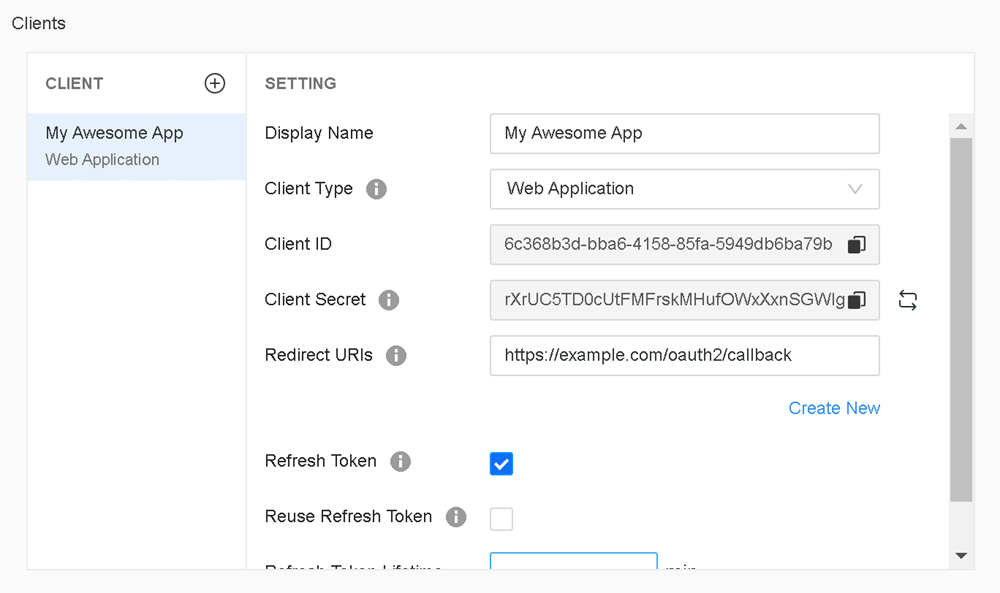Screen dimensions: 1000x593
Task: Open Reuse Refresh Token info icon
Action: [x=456, y=517]
